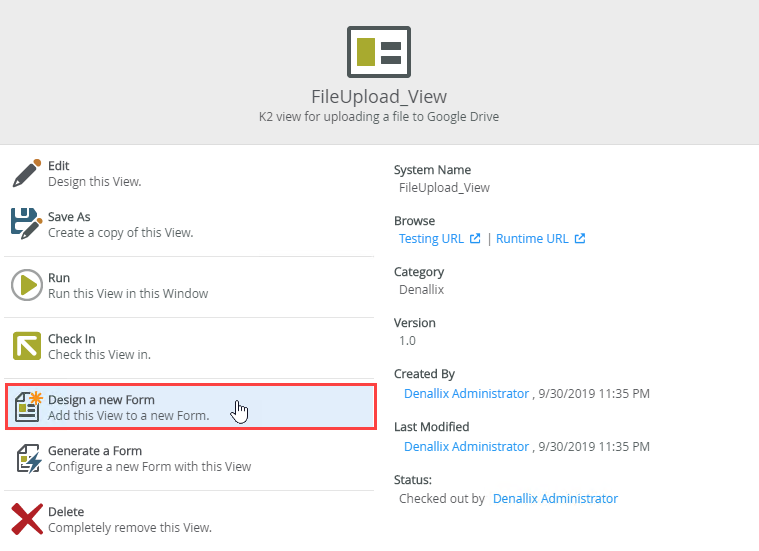Screen dimensions: 759x551
Task: Select 'Run this View in this Window'
Action: pyautogui.click(x=189, y=286)
